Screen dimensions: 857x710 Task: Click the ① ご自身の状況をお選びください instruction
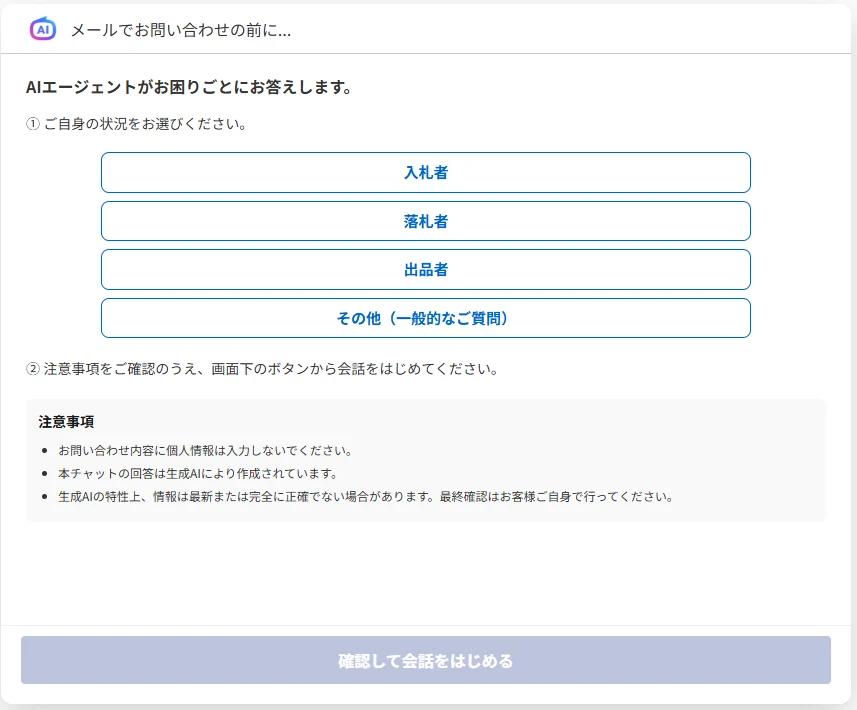pyautogui.click(x=136, y=124)
